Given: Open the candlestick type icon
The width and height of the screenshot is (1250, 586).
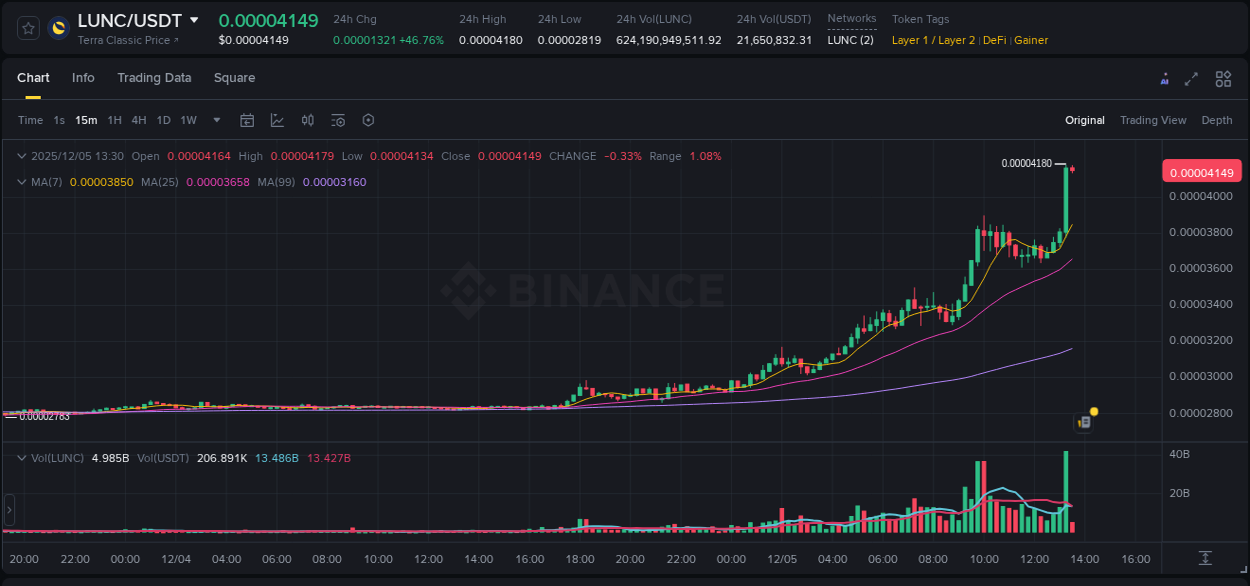Looking at the screenshot, I should [307, 120].
